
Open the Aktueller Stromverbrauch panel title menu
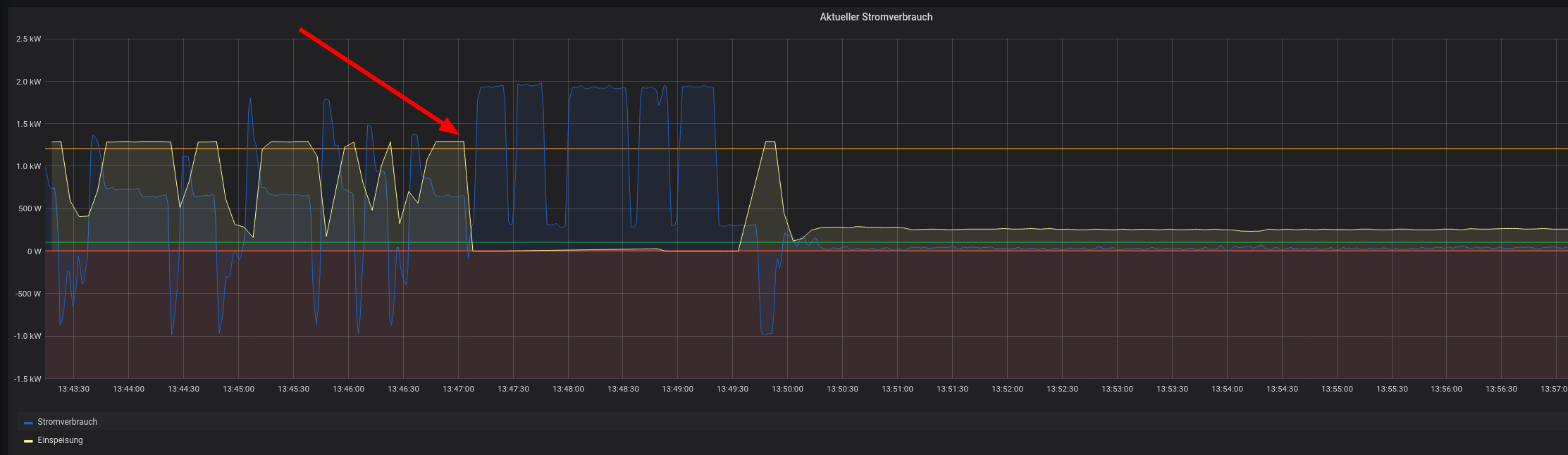pyautogui.click(x=876, y=17)
